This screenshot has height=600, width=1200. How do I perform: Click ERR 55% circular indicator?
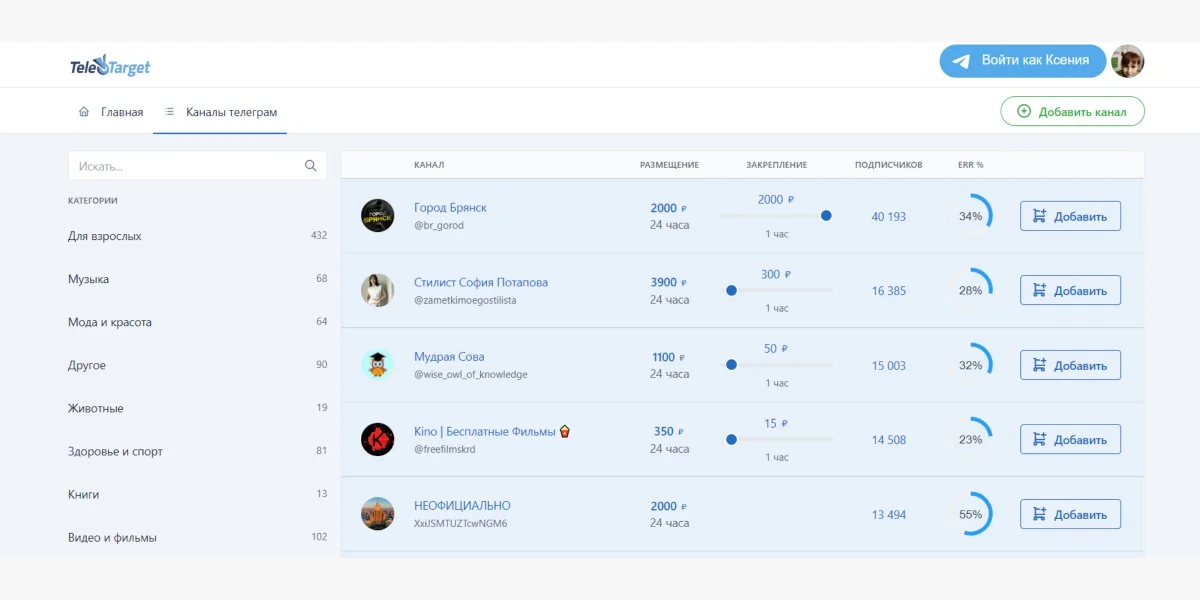coord(971,514)
